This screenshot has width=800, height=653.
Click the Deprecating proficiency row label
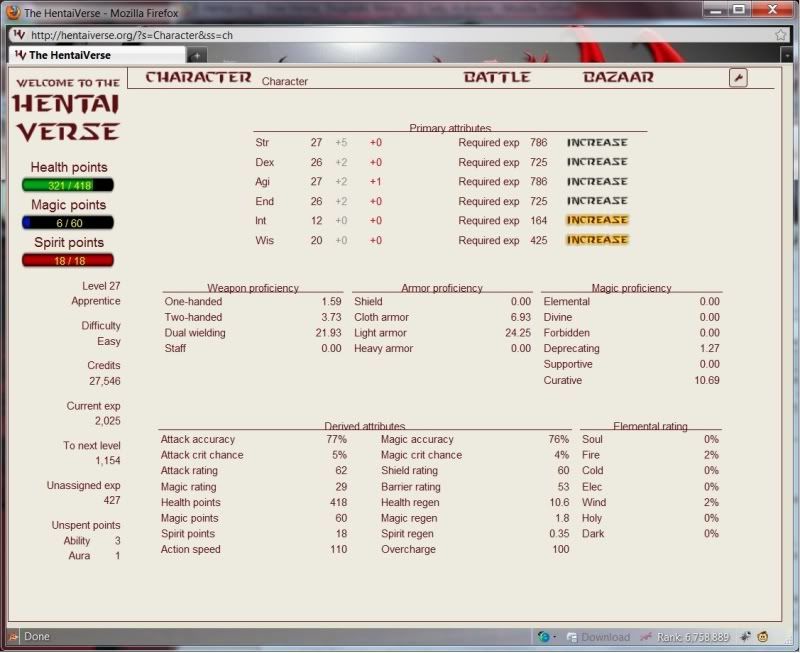571,348
